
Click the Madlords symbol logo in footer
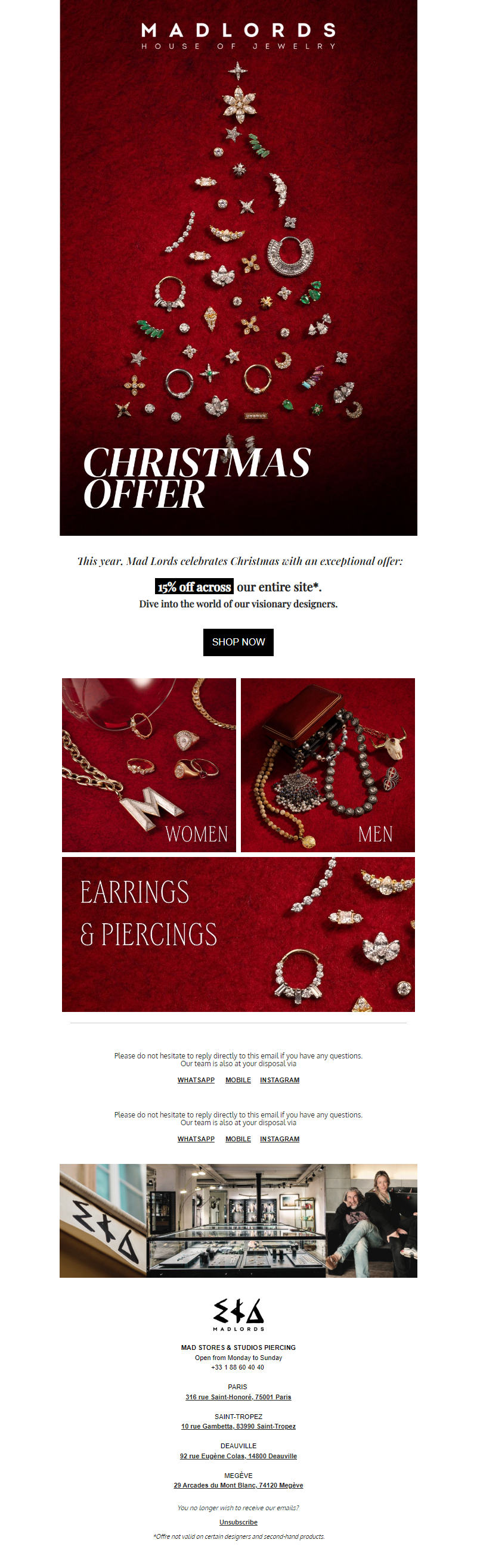tap(238, 1314)
